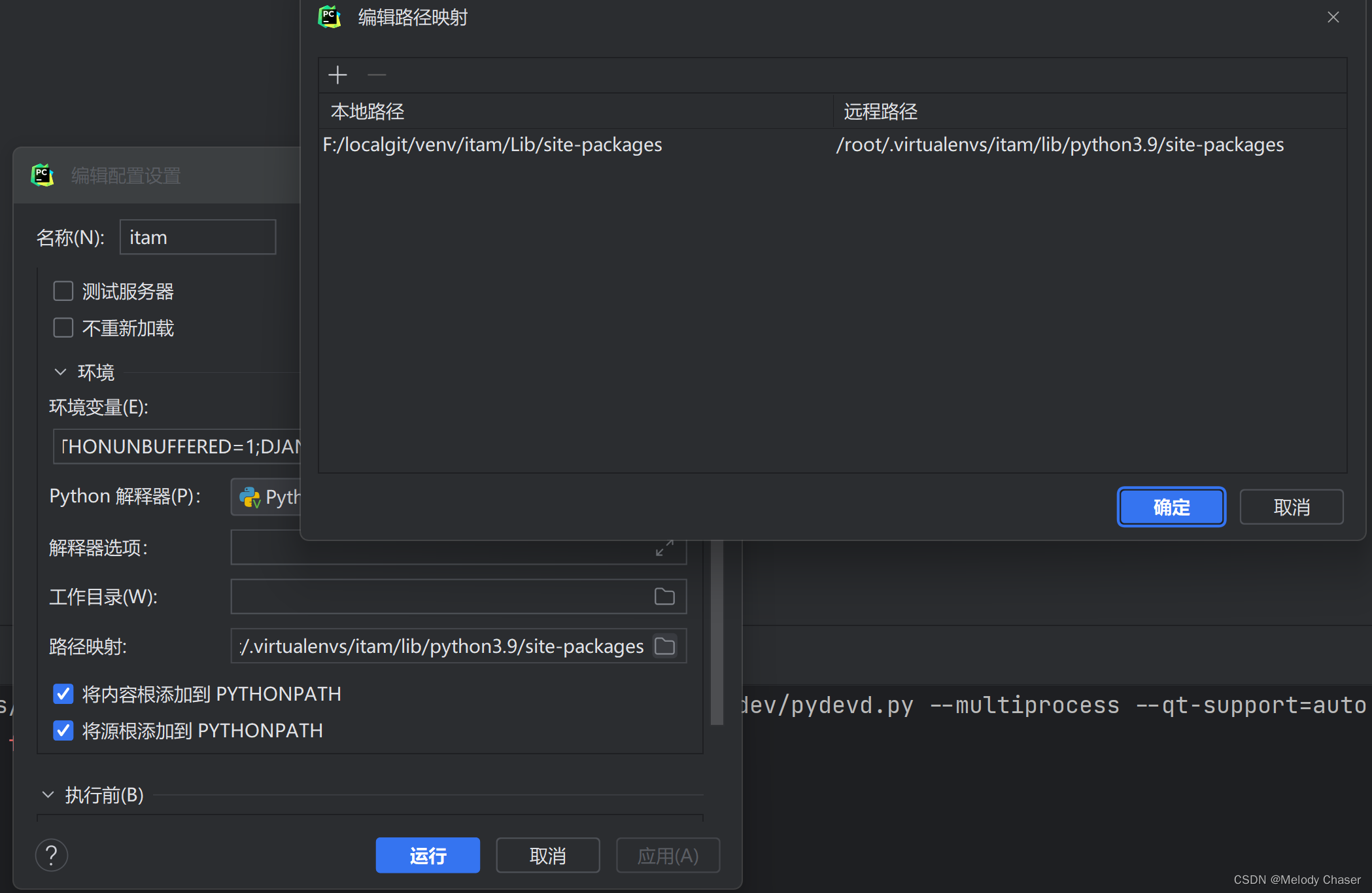Click the blue 运行 button
This screenshot has width=1372, height=893.
click(428, 855)
